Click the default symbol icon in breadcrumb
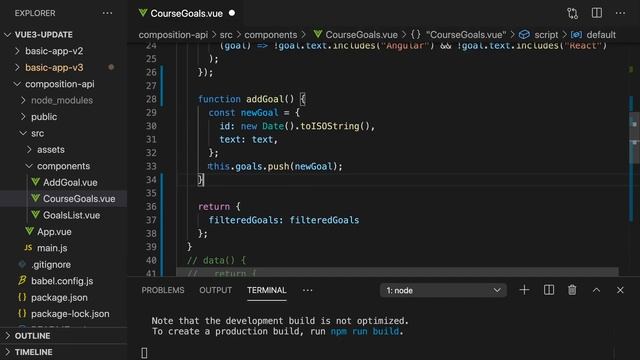The image size is (640, 360). coord(576,34)
